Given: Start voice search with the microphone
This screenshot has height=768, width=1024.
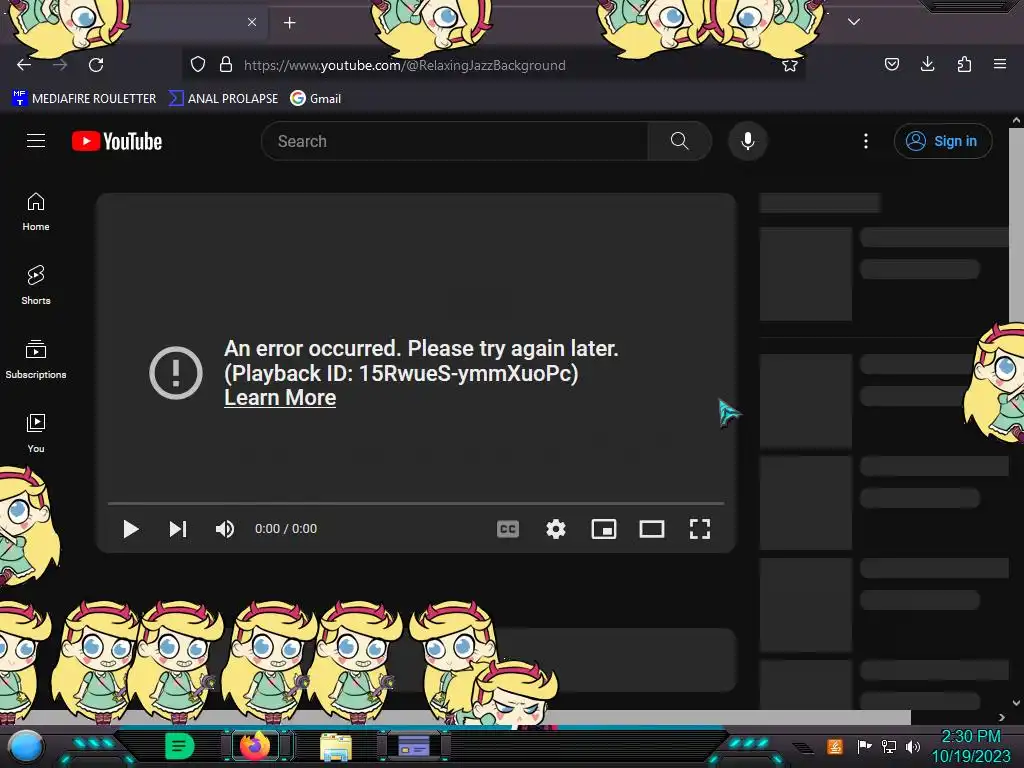Looking at the screenshot, I should pyautogui.click(x=748, y=141).
